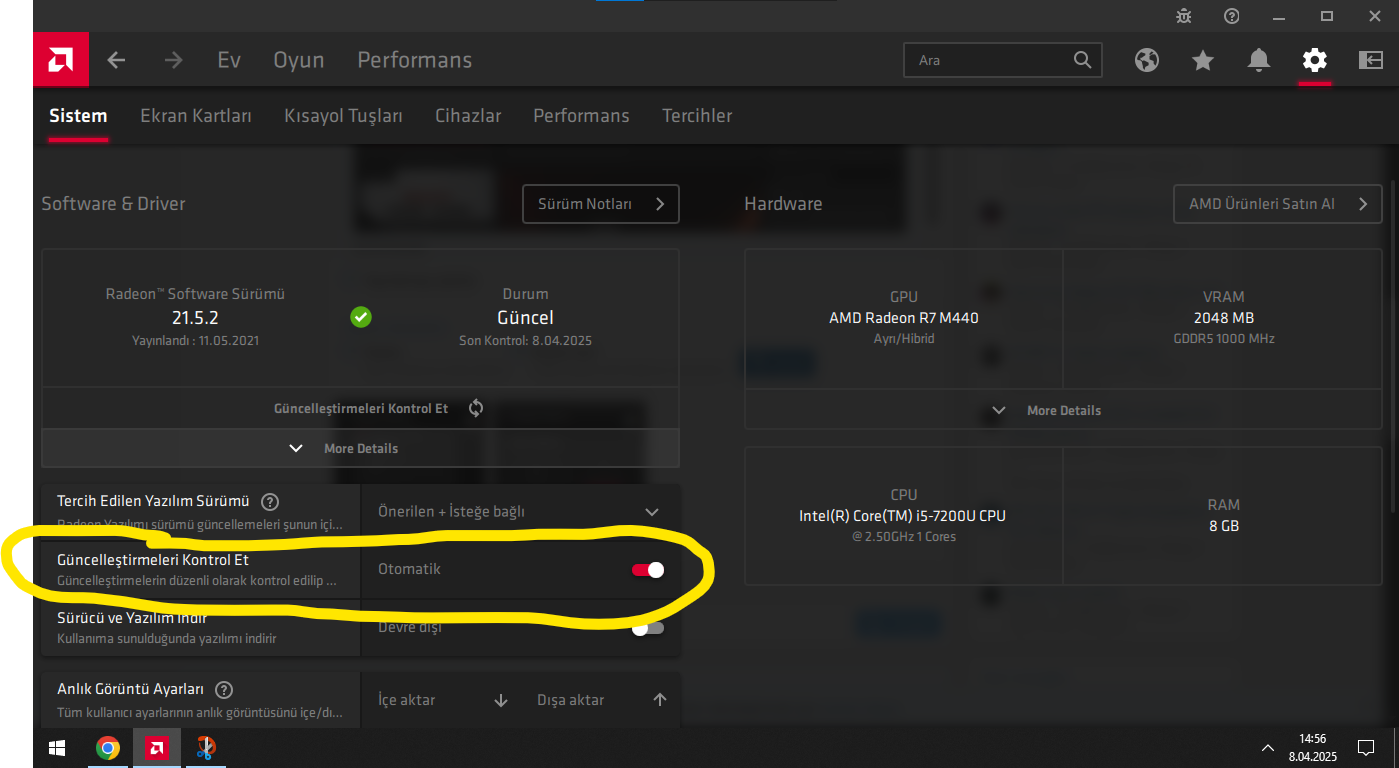This screenshot has width=1399, height=768.
Task: Click the AMD logo in the app header
Action: [61, 60]
